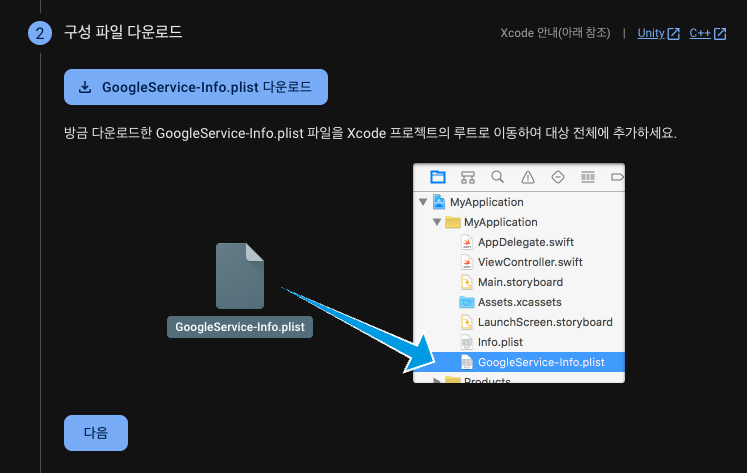Select AppDelegate.swift in the navigator

(x=519, y=242)
